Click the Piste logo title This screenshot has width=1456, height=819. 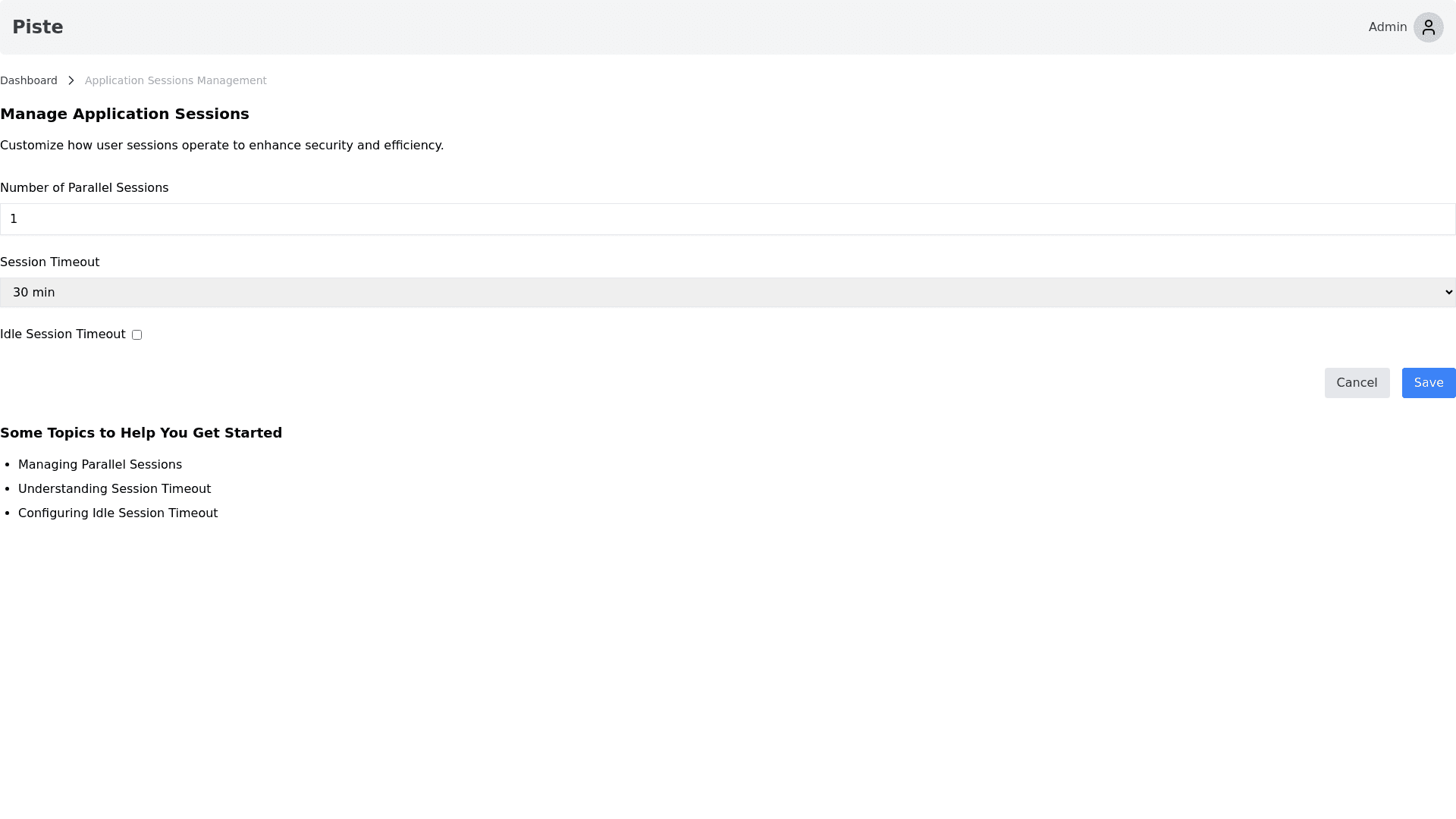[38, 27]
